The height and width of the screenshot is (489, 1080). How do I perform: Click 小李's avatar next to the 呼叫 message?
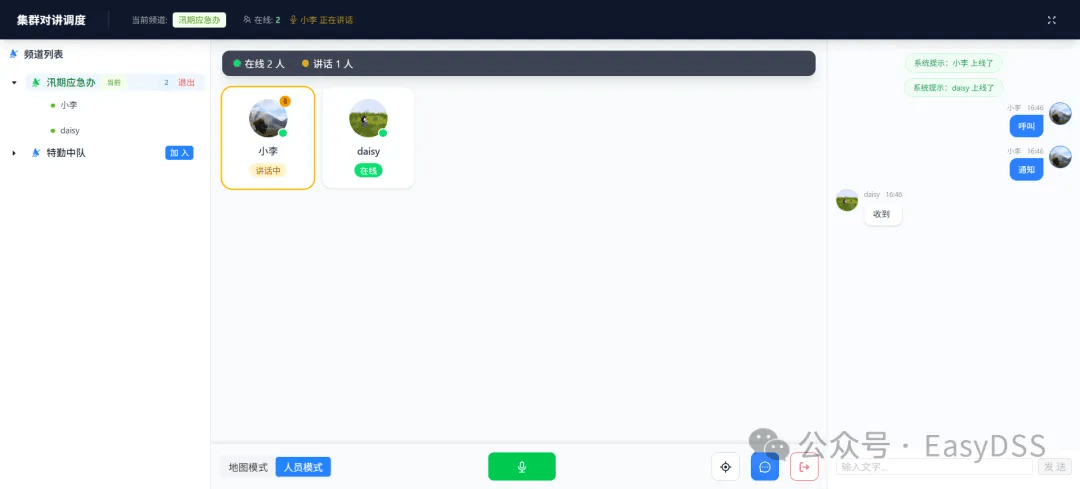tap(1060, 114)
